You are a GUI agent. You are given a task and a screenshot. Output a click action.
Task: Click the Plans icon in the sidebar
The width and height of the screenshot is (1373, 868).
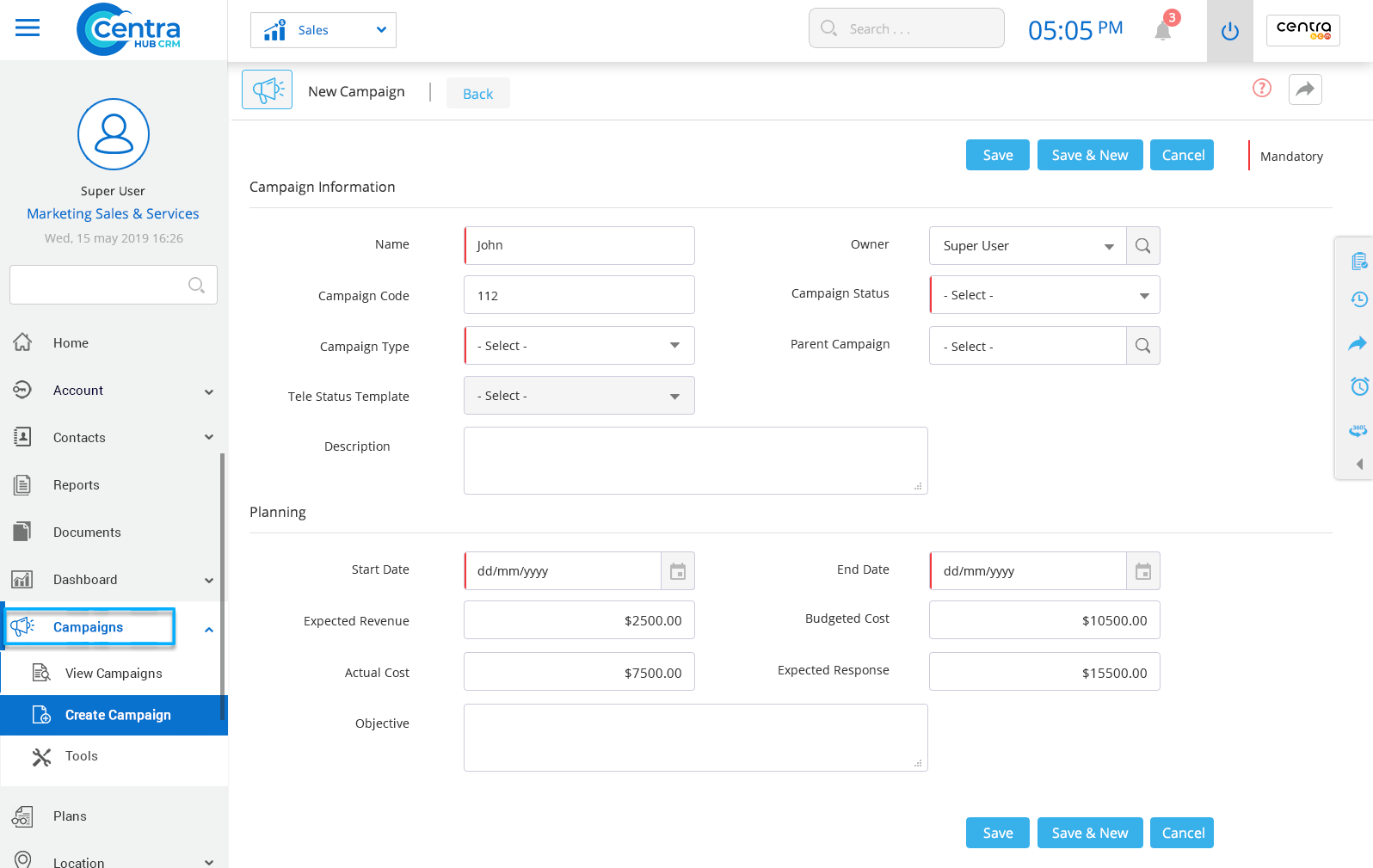[22, 816]
